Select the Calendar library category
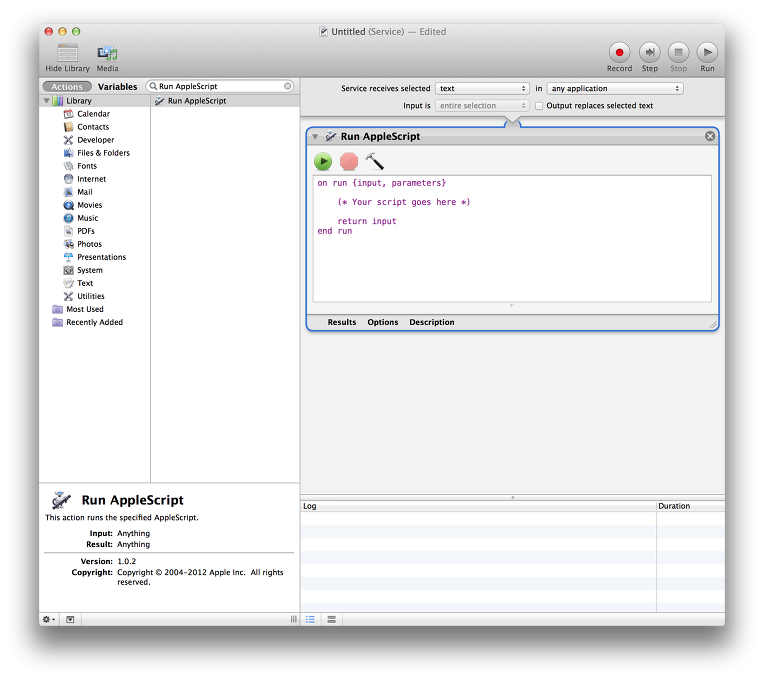Screen dimensions: 764x680 click(94, 113)
